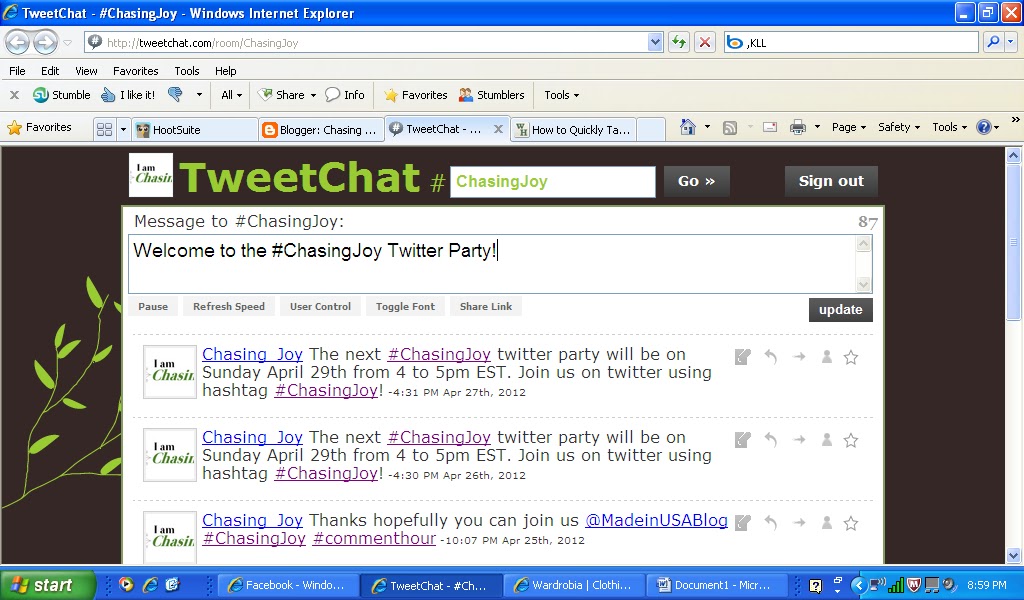Click reply arrow on Apr 26th tweet

tap(771, 440)
